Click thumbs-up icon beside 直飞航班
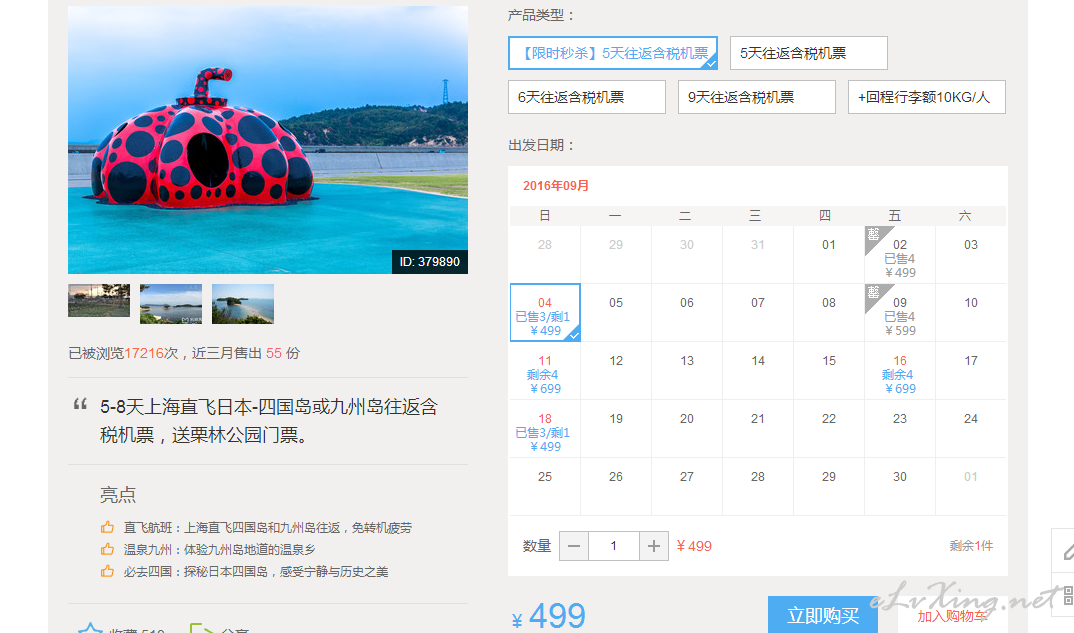Image resolution: width=1074 pixels, height=633 pixels. coord(108,528)
